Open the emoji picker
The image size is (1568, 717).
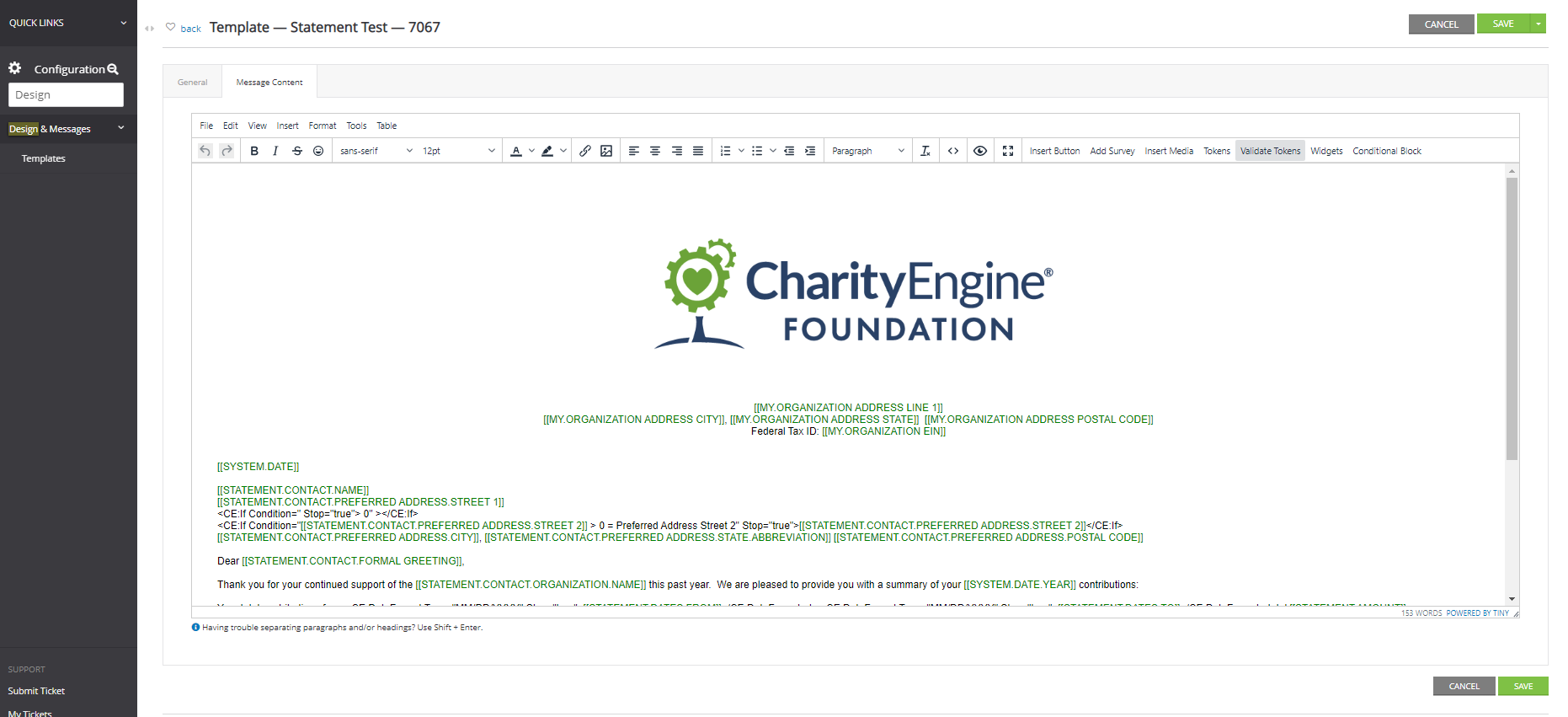pos(318,151)
